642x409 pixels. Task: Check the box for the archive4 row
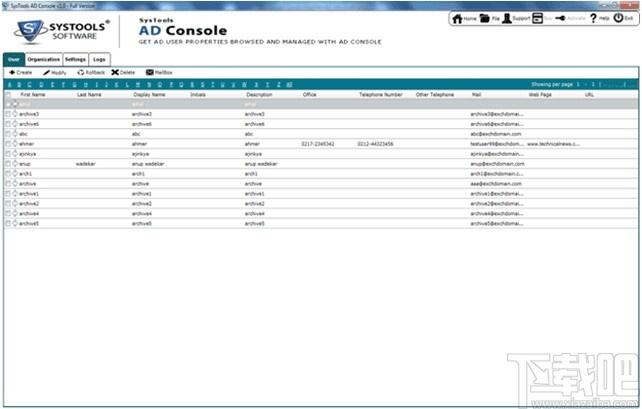pos(8,213)
